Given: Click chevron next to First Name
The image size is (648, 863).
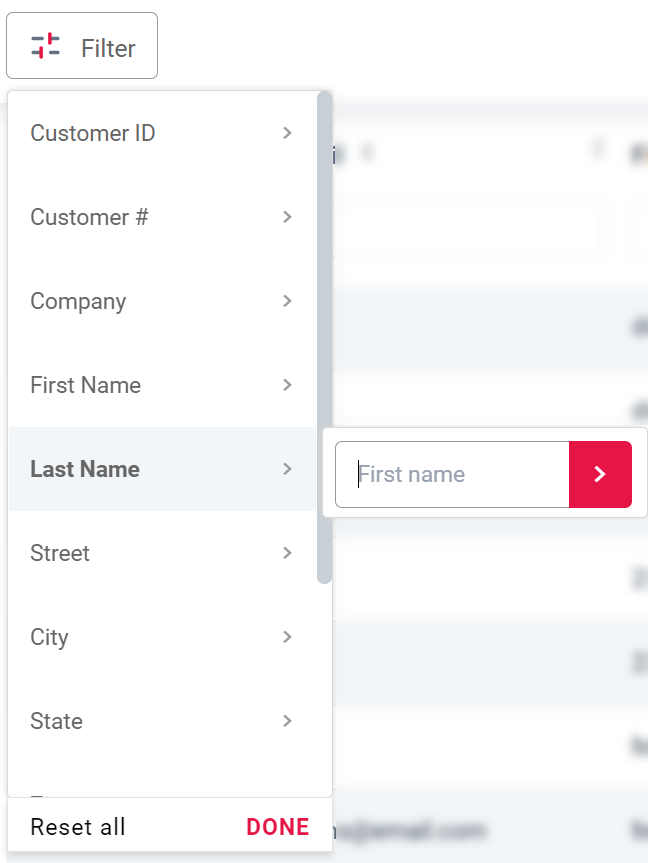Looking at the screenshot, I should (x=287, y=385).
